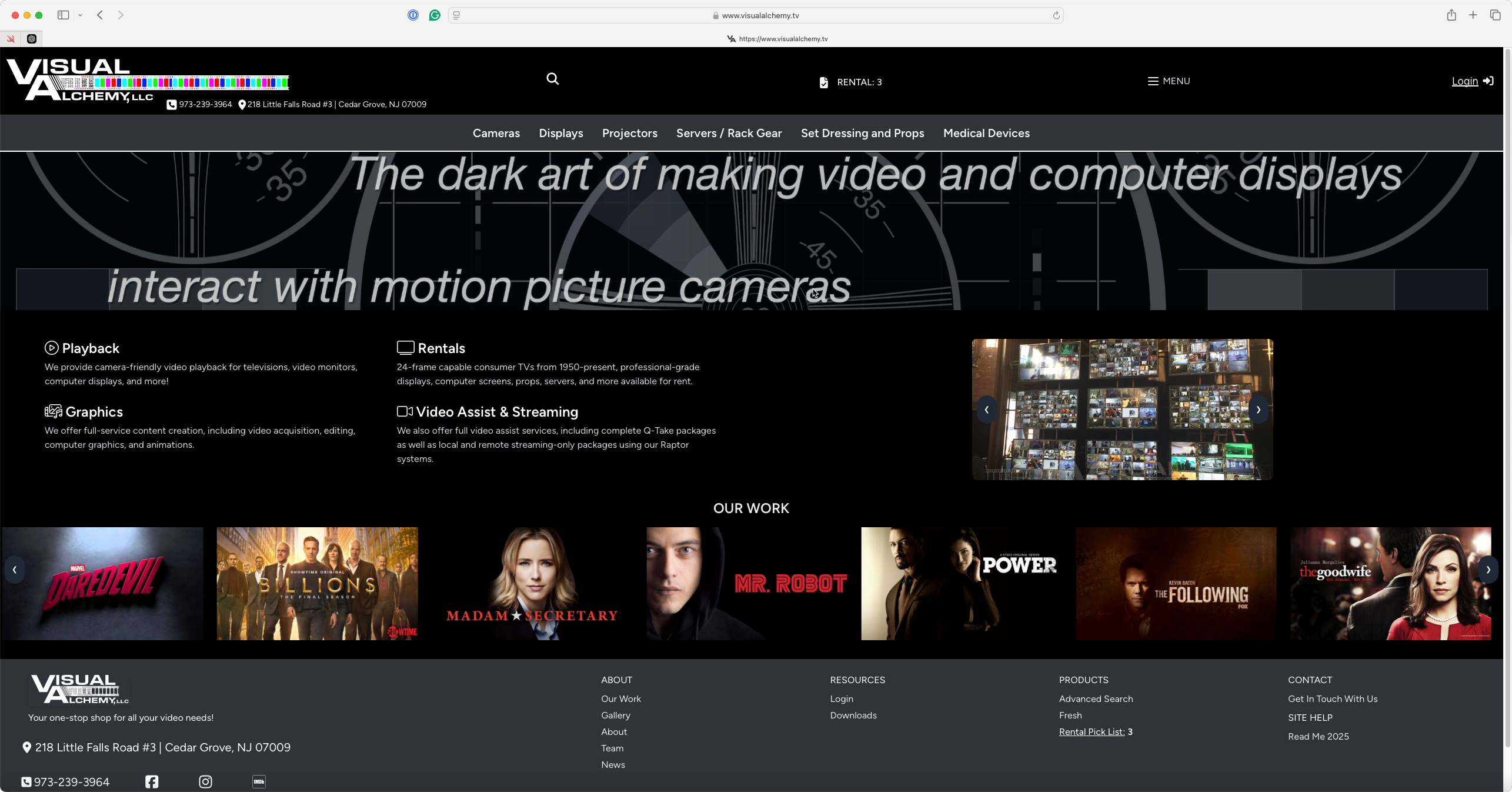Open the Facebook icon in the footer
The image size is (1512, 792).
[x=152, y=781]
